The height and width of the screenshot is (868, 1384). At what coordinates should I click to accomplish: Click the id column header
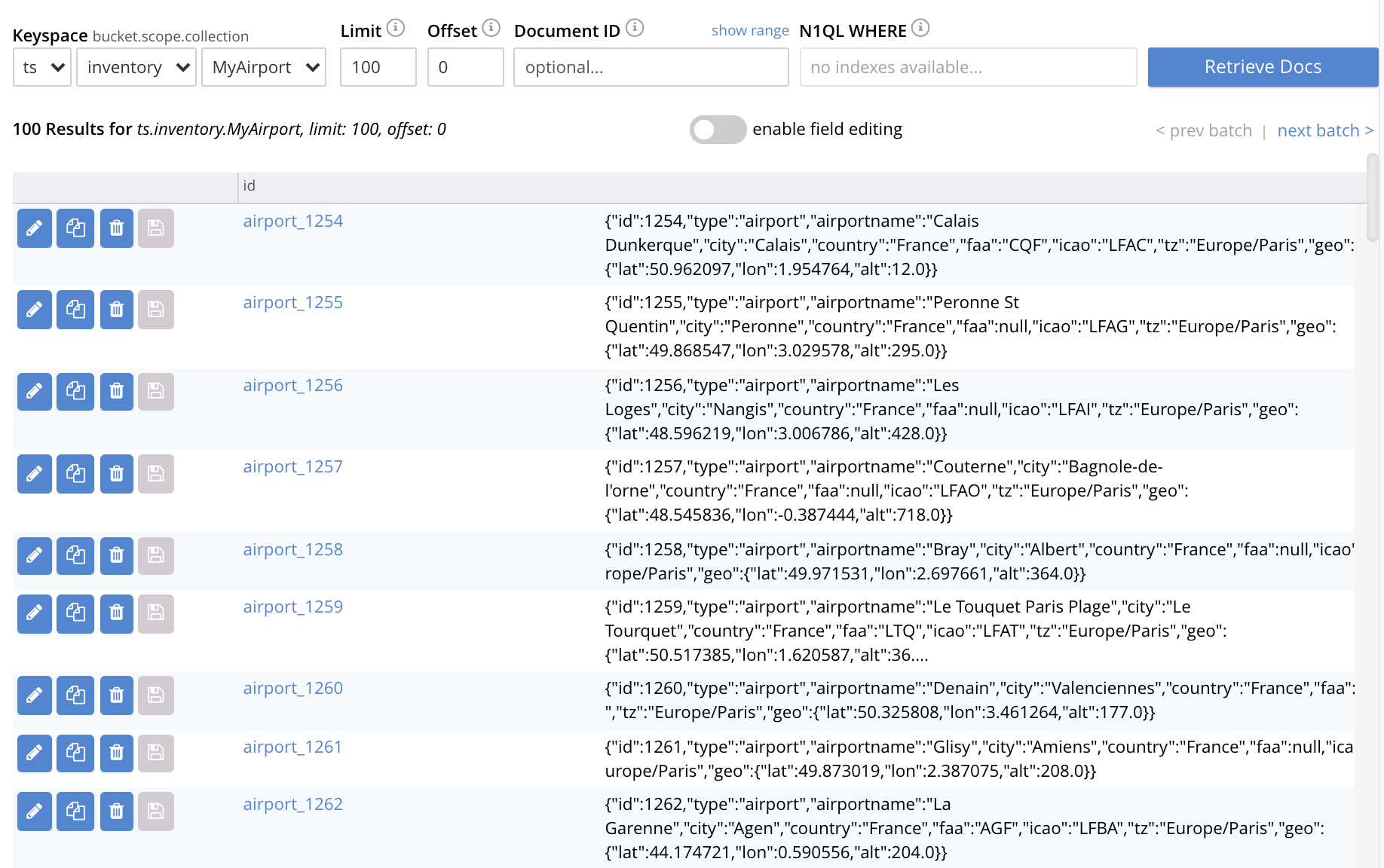pos(250,186)
